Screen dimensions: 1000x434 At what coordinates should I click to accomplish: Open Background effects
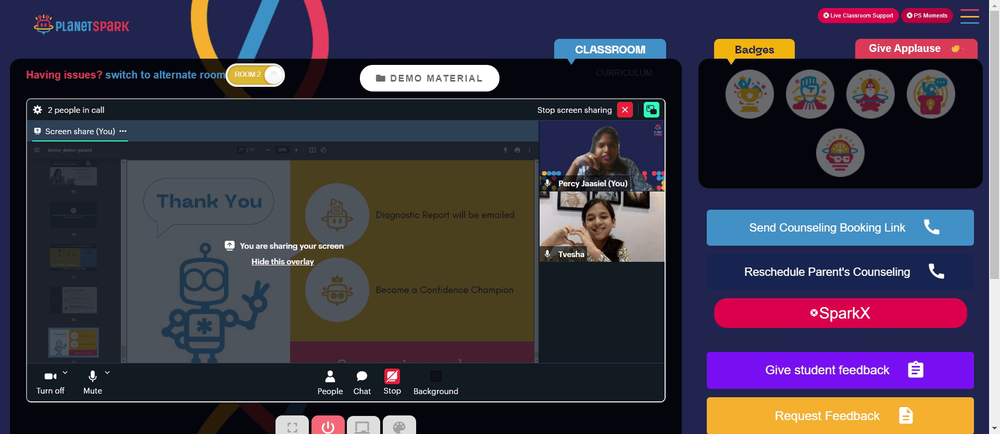click(x=436, y=382)
